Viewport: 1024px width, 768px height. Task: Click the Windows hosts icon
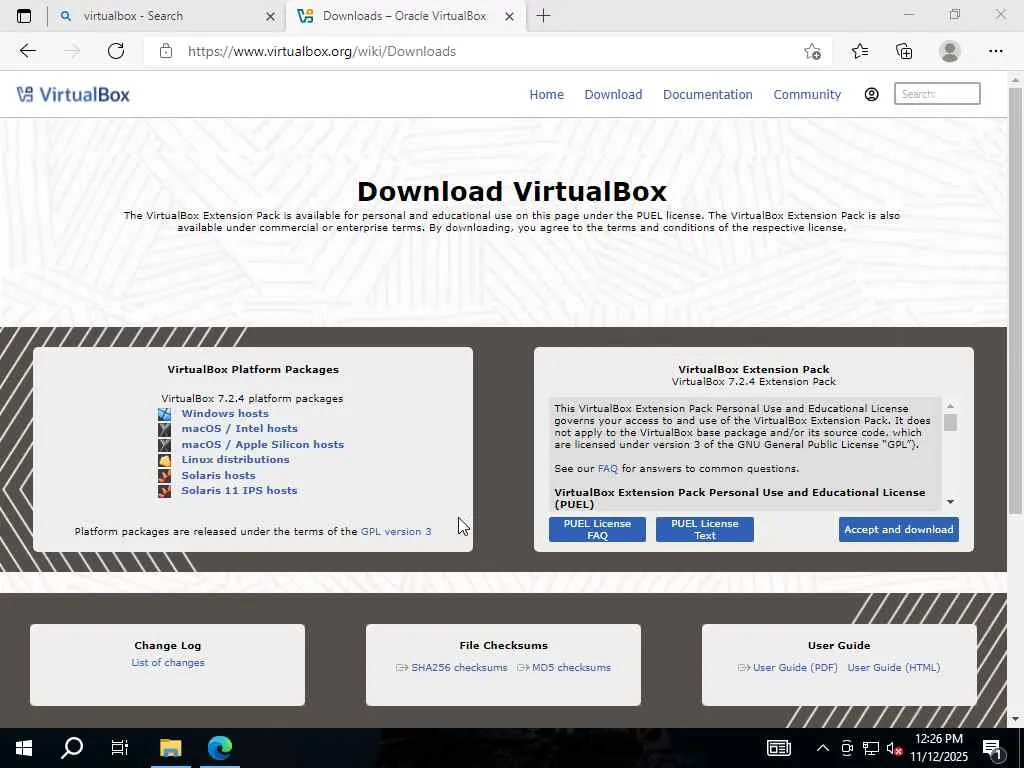[x=165, y=413]
